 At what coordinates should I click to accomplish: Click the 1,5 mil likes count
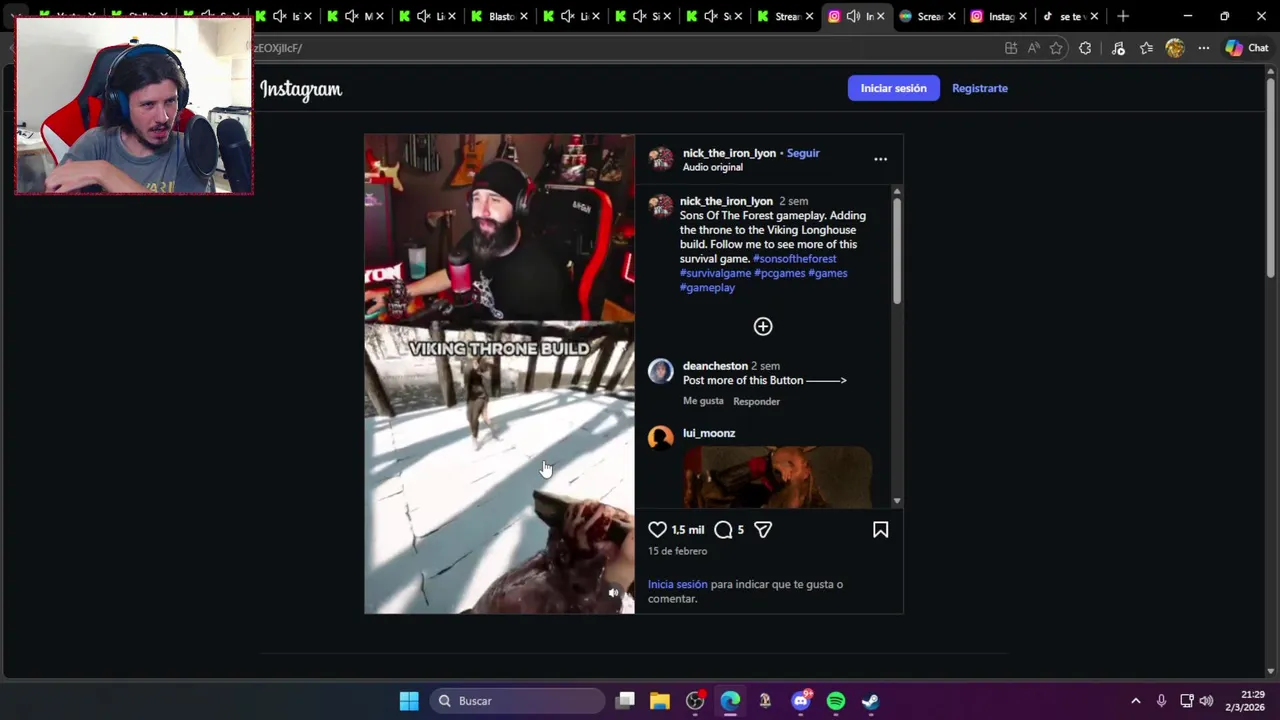pos(688,530)
